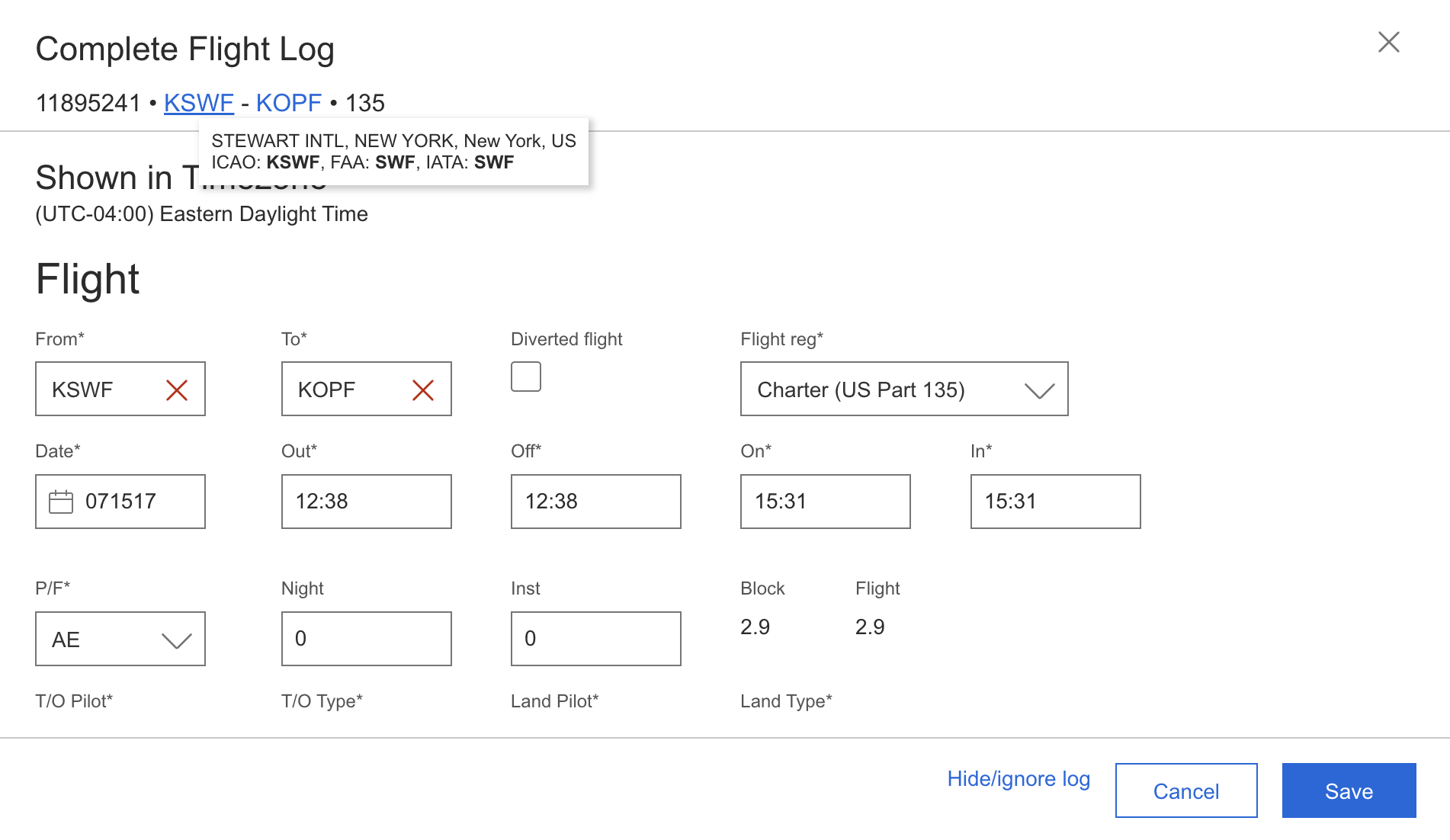This screenshot has height=840, width=1450.
Task: Open the P/F dropdown showing AE
Action: pos(120,640)
